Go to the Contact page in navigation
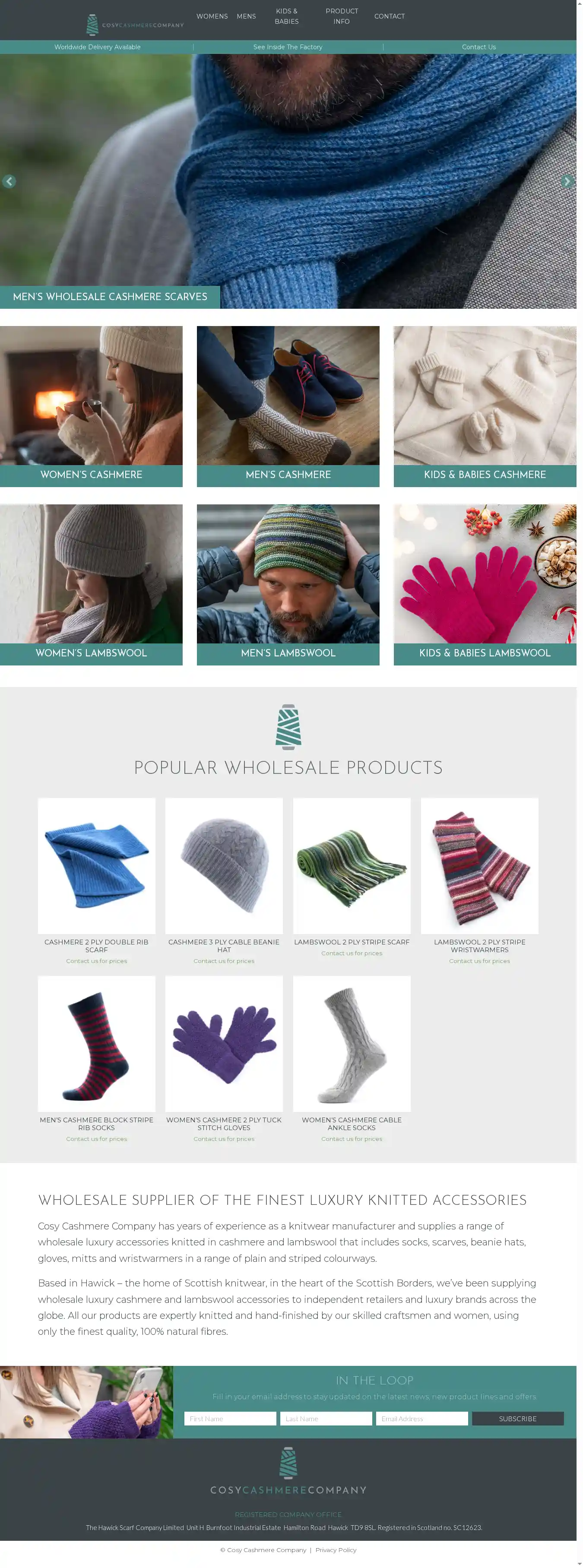Viewport: 583px width, 1568px height. [390, 16]
